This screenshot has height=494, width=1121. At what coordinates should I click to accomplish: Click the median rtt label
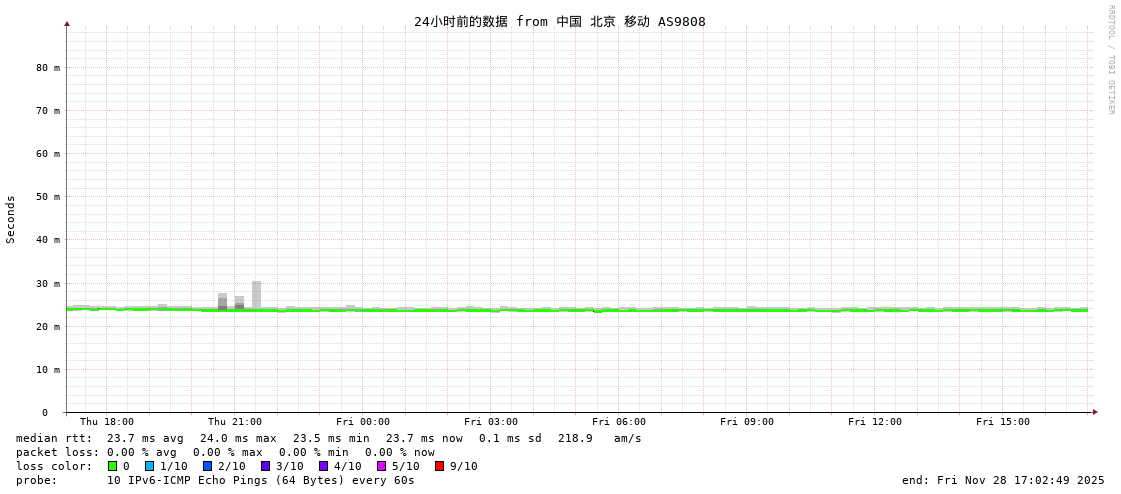(x=54, y=438)
